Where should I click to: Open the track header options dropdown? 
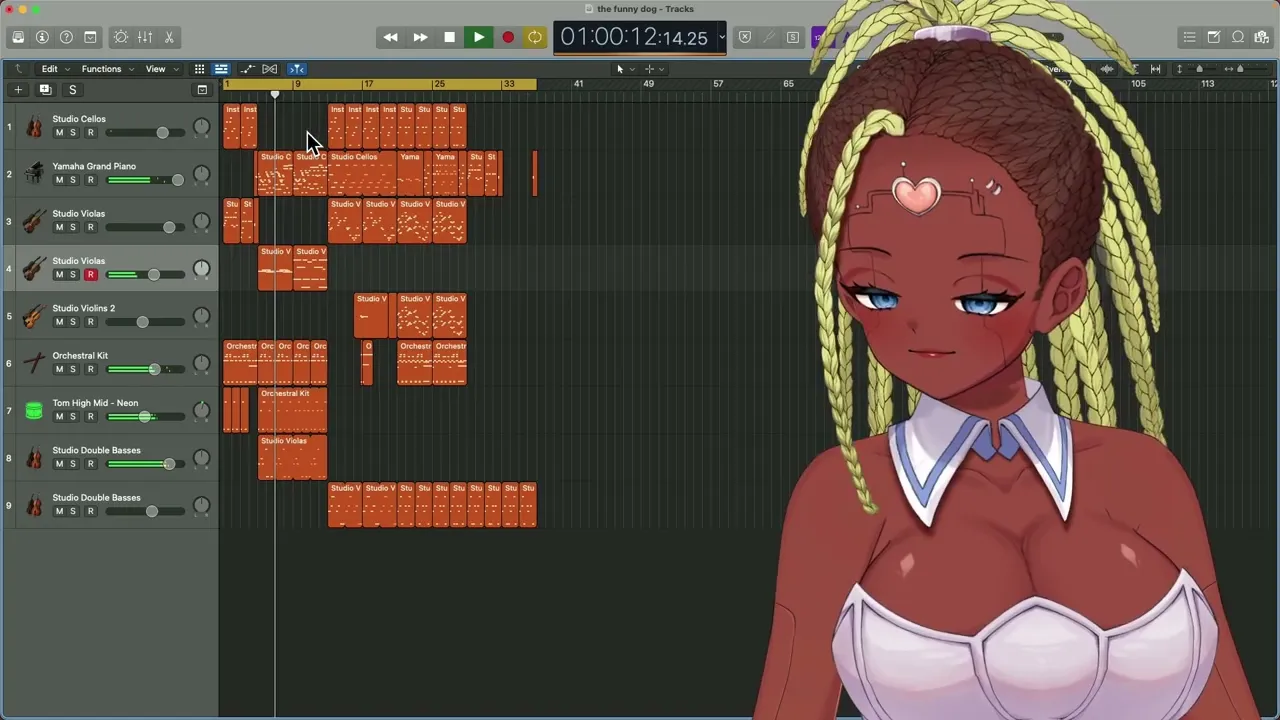pyautogui.click(x=202, y=90)
